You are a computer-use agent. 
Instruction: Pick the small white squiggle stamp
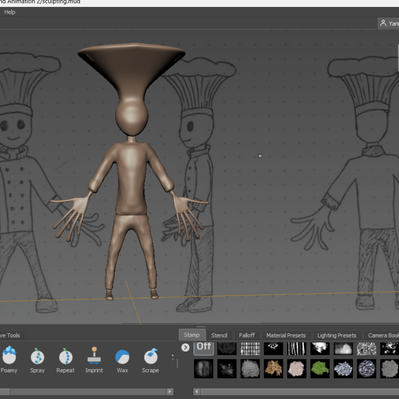(273, 348)
